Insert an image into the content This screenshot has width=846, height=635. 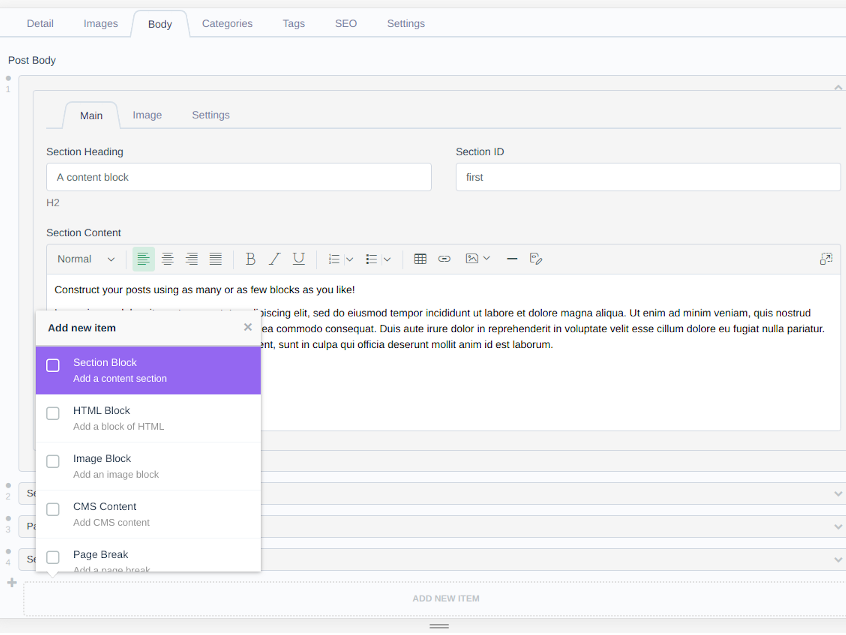pyautogui.click(x=472, y=258)
